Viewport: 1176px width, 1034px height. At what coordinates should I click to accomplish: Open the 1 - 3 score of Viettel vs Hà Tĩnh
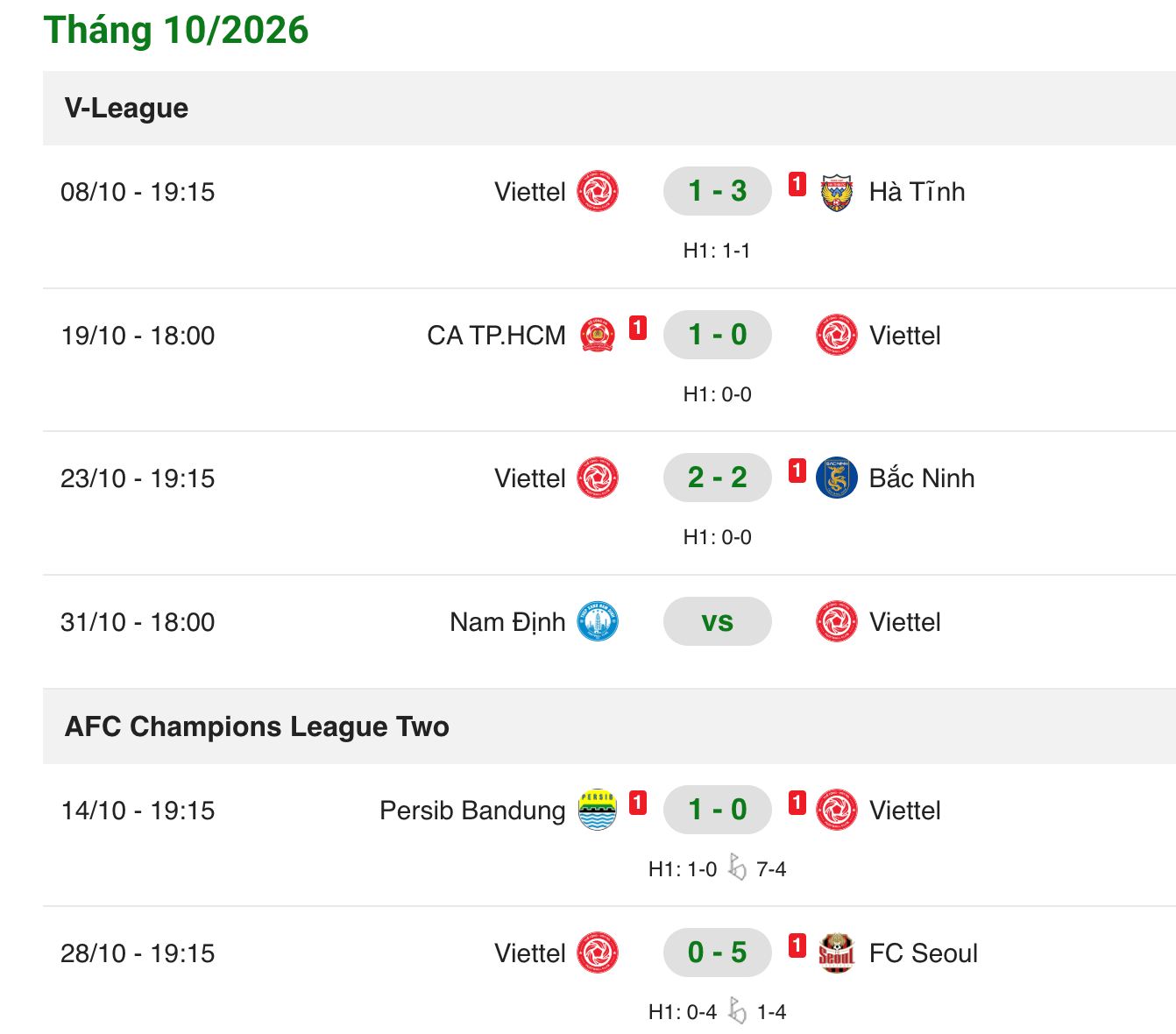(718, 191)
